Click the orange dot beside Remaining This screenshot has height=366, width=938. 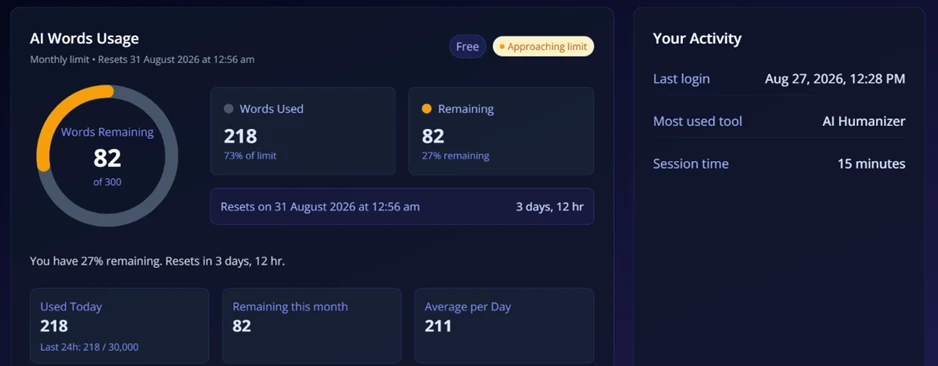coord(427,109)
